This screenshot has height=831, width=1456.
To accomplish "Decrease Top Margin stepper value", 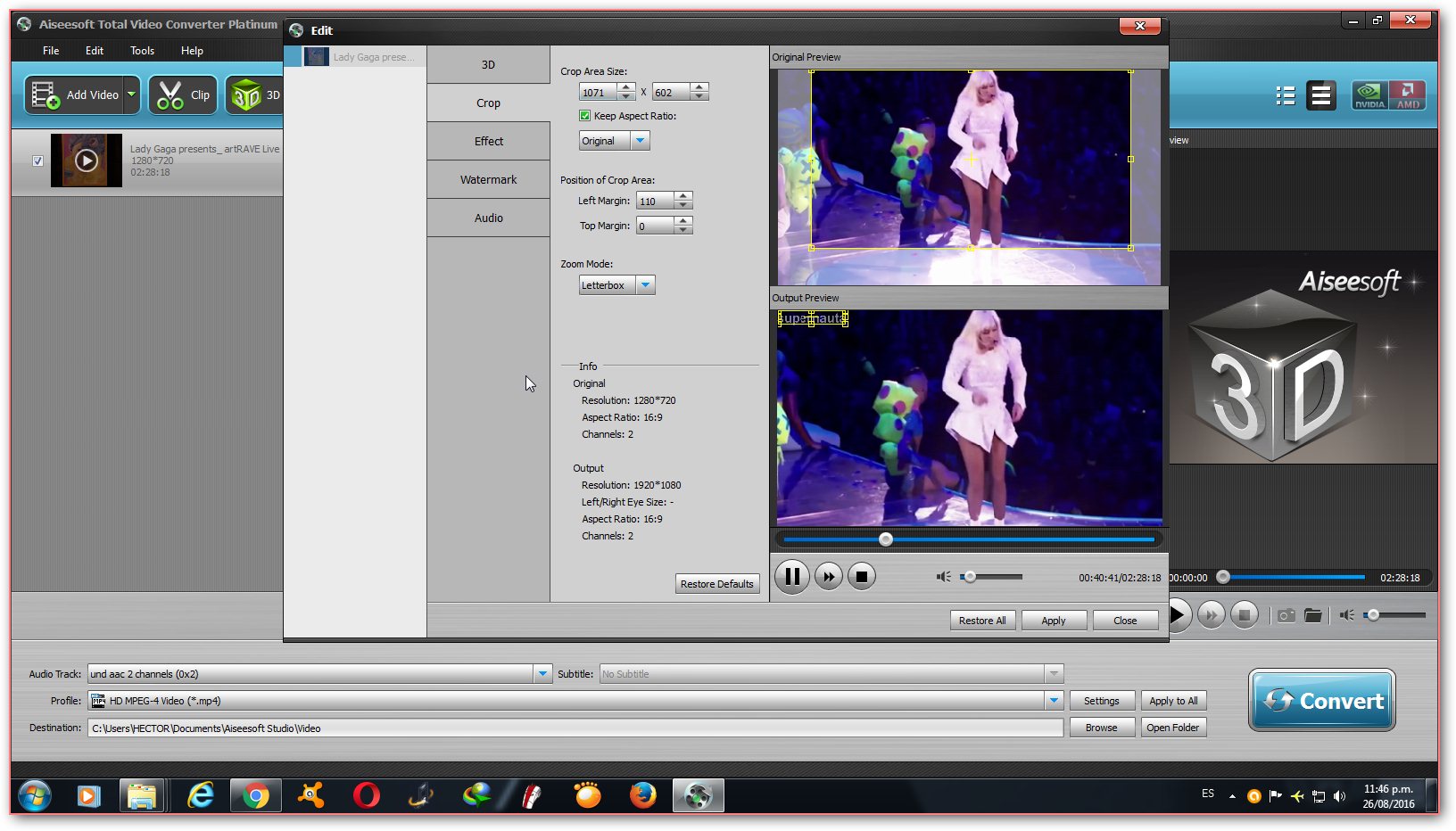I will pos(683,230).
